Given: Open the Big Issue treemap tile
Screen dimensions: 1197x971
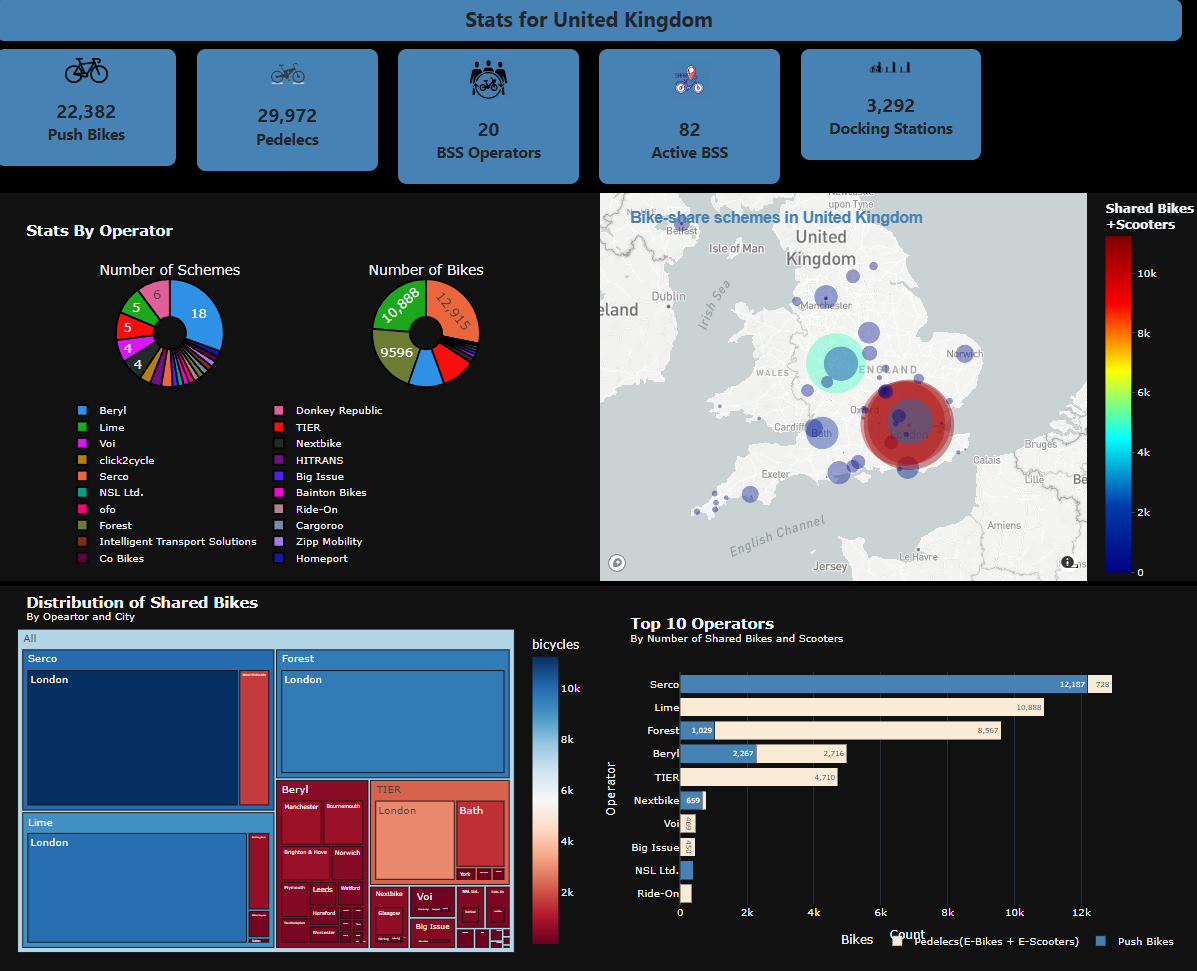Looking at the screenshot, I should [432, 932].
